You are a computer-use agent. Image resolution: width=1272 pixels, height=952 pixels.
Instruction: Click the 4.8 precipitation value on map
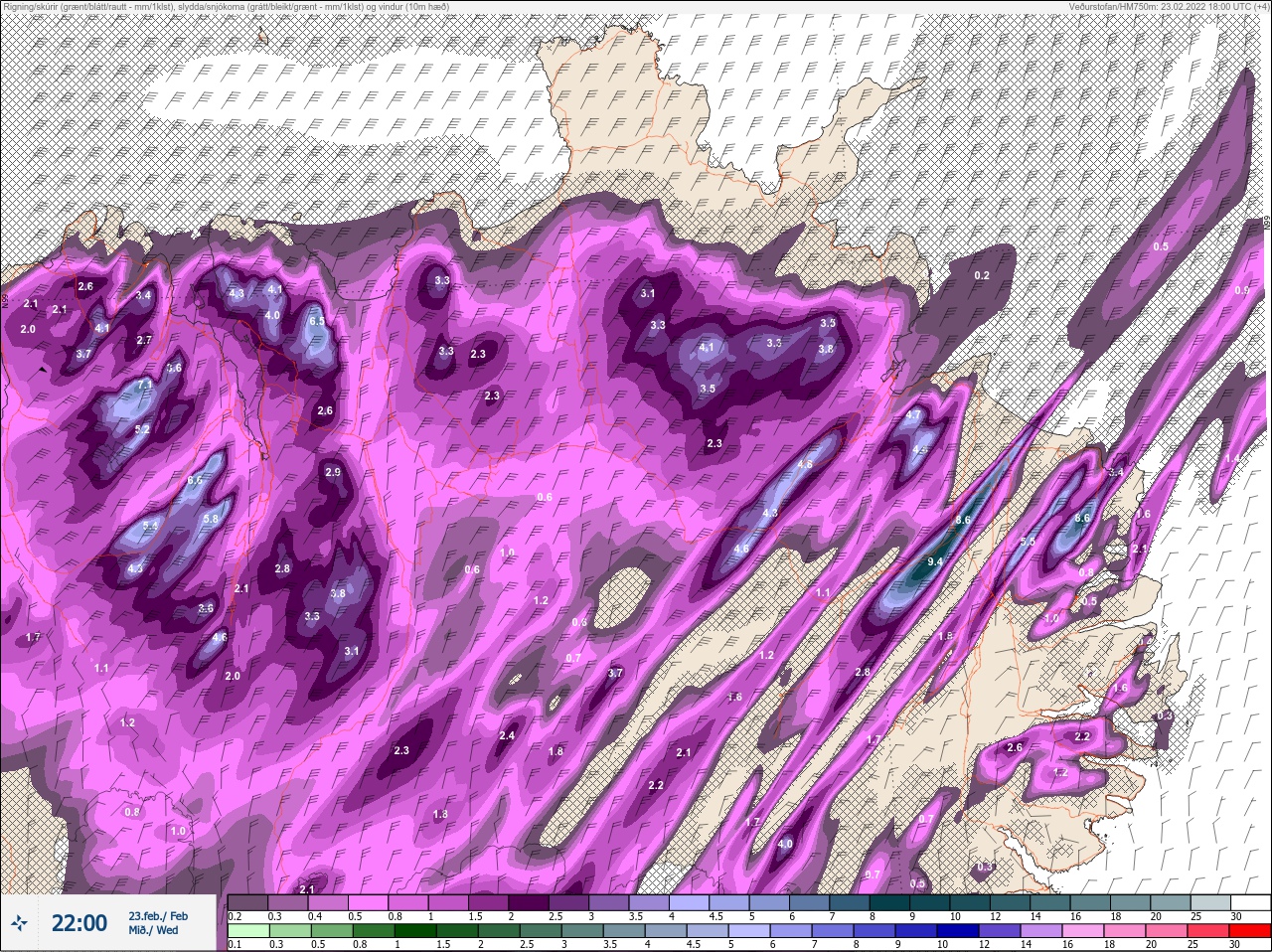point(805,465)
